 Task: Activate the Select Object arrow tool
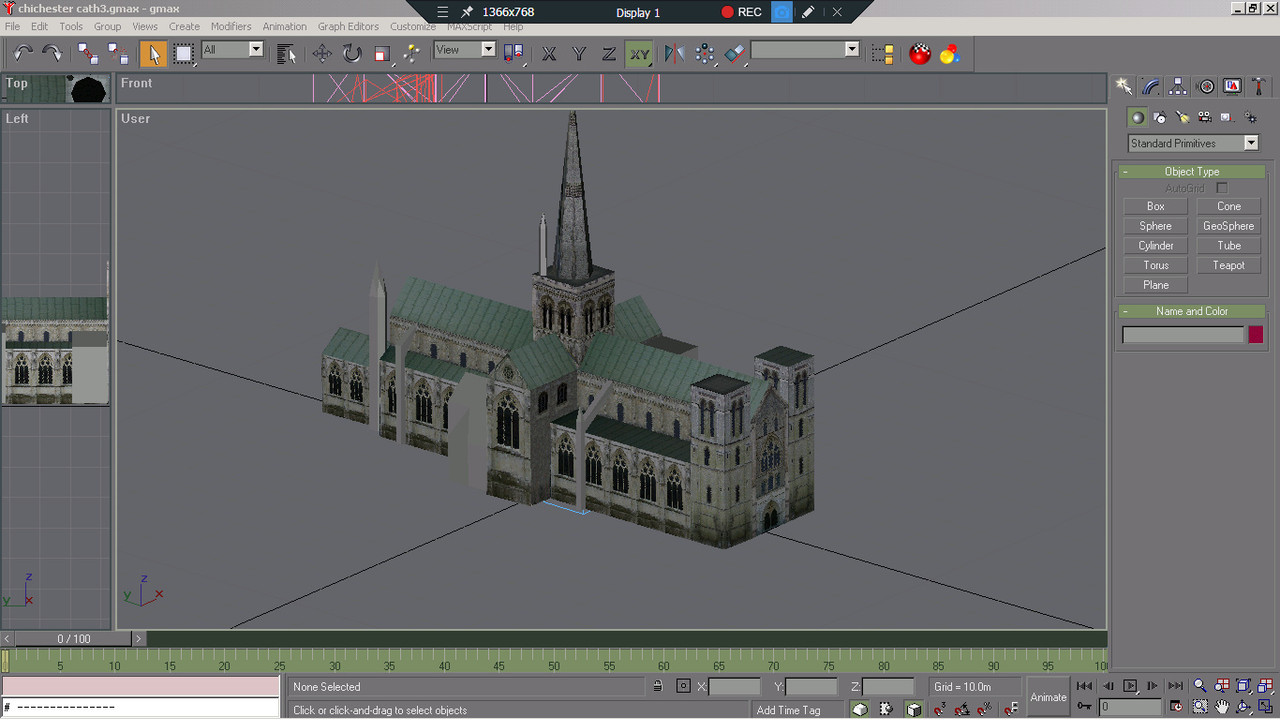point(153,53)
